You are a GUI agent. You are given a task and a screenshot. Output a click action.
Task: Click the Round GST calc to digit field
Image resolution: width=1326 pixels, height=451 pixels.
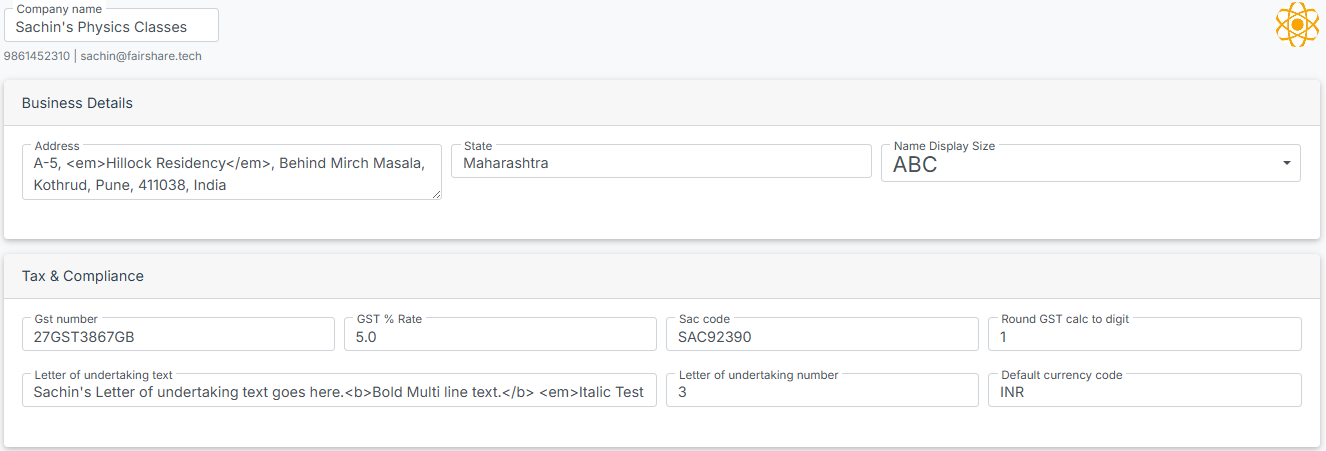tap(1144, 337)
